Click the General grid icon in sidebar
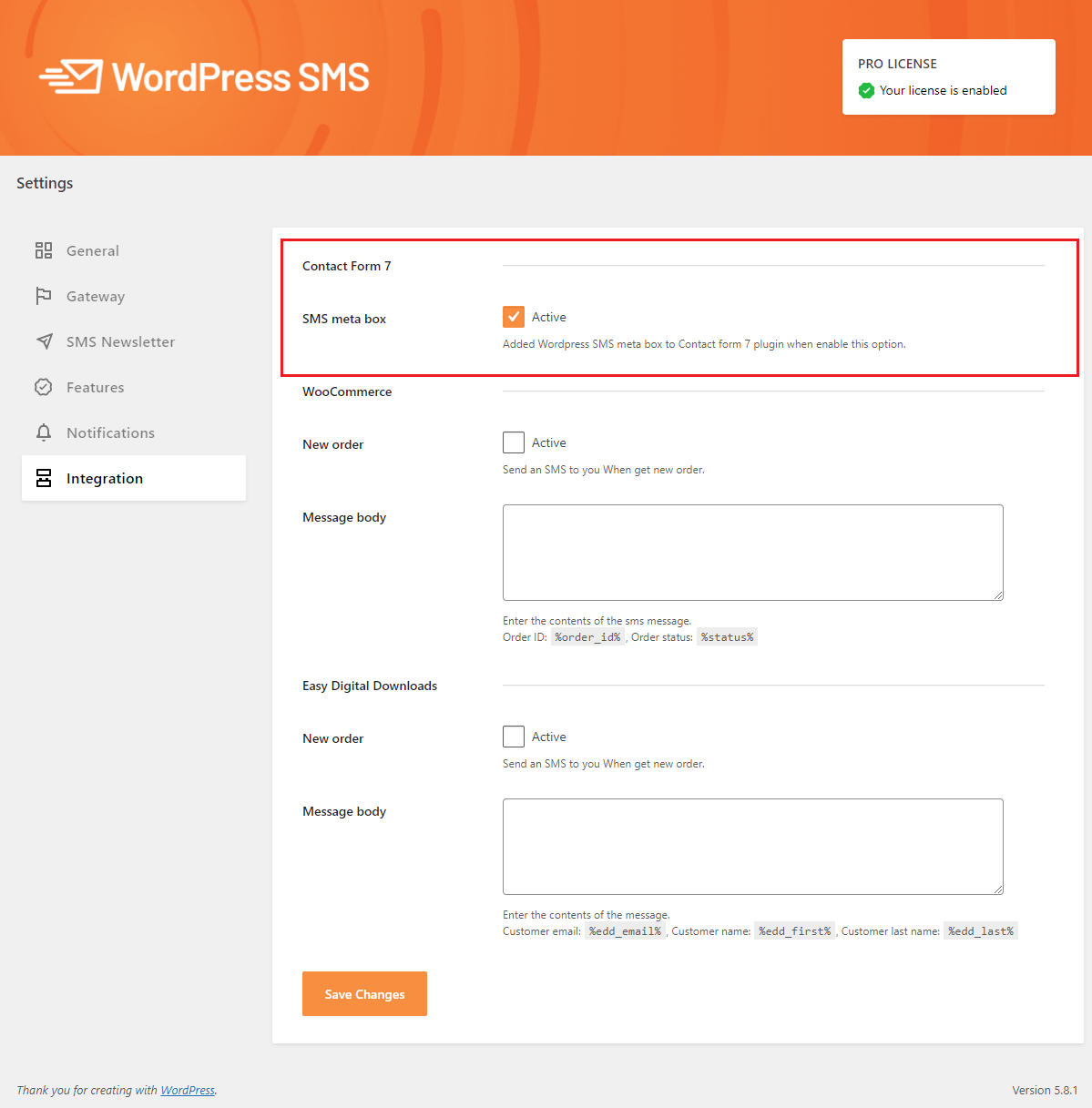1092x1108 pixels. [44, 250]
